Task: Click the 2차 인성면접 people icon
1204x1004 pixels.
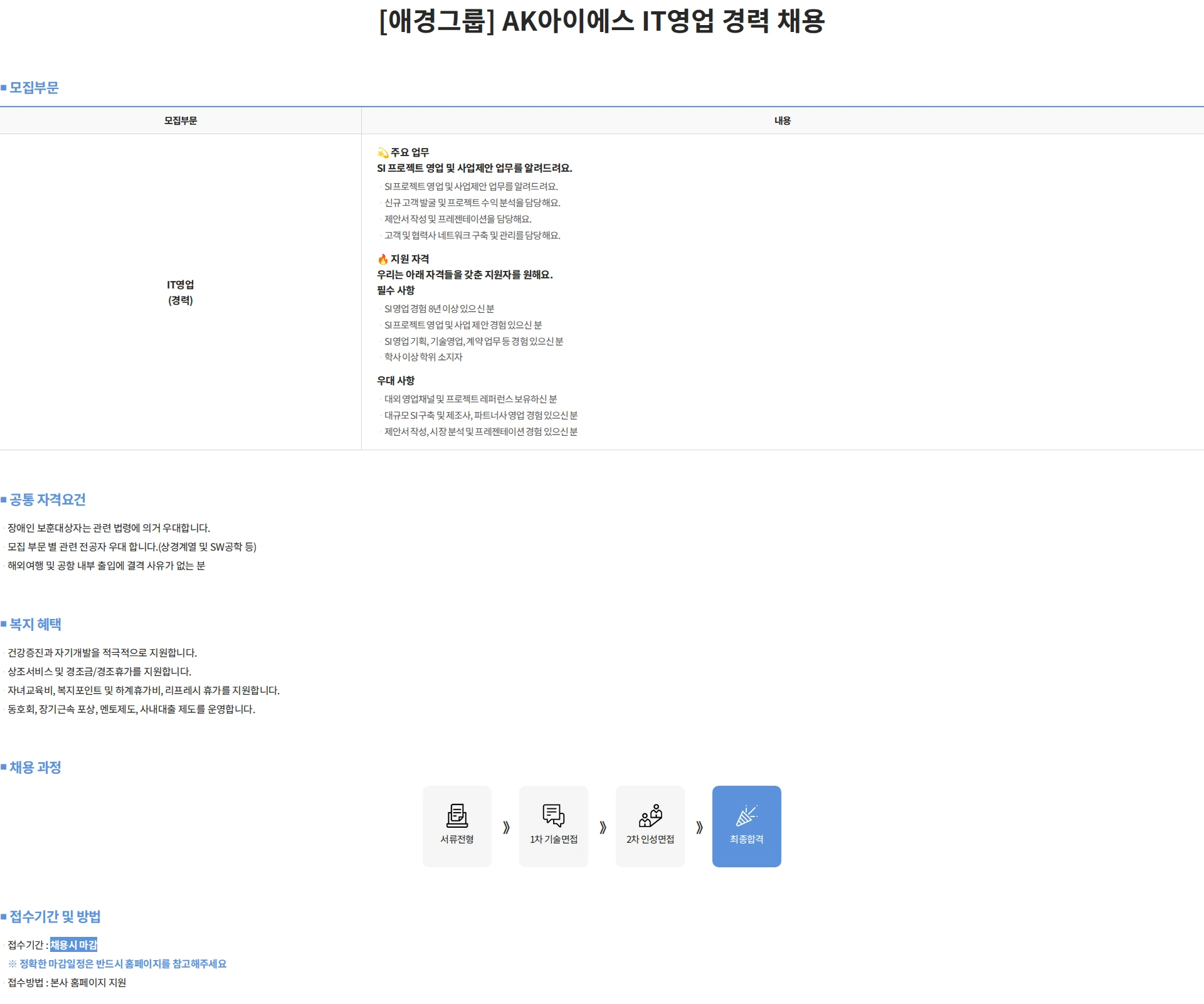Action: click(650, 815)
